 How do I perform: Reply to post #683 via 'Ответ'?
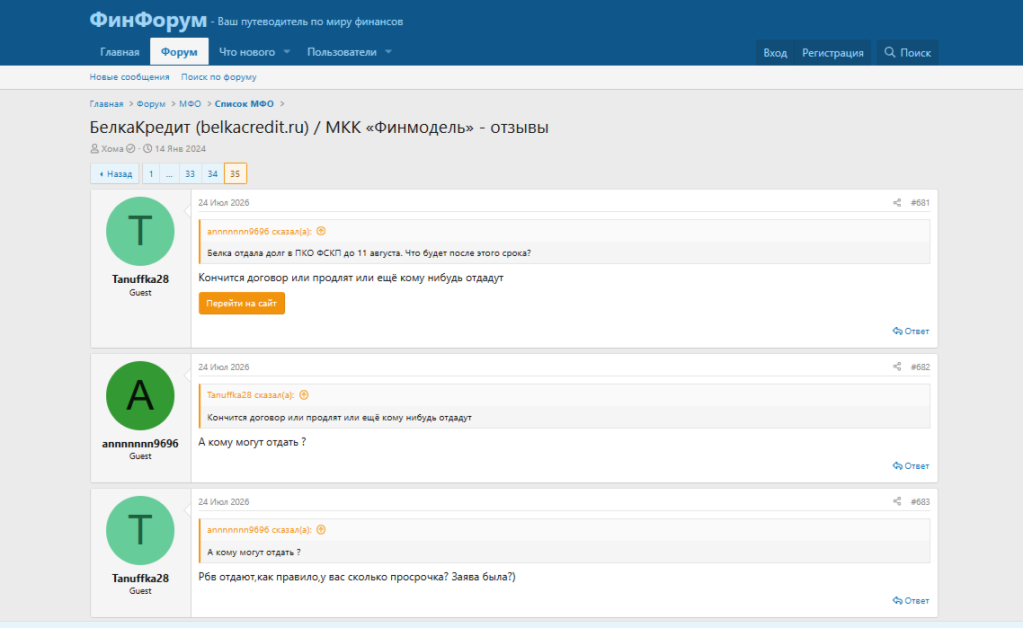click(911, 601)
